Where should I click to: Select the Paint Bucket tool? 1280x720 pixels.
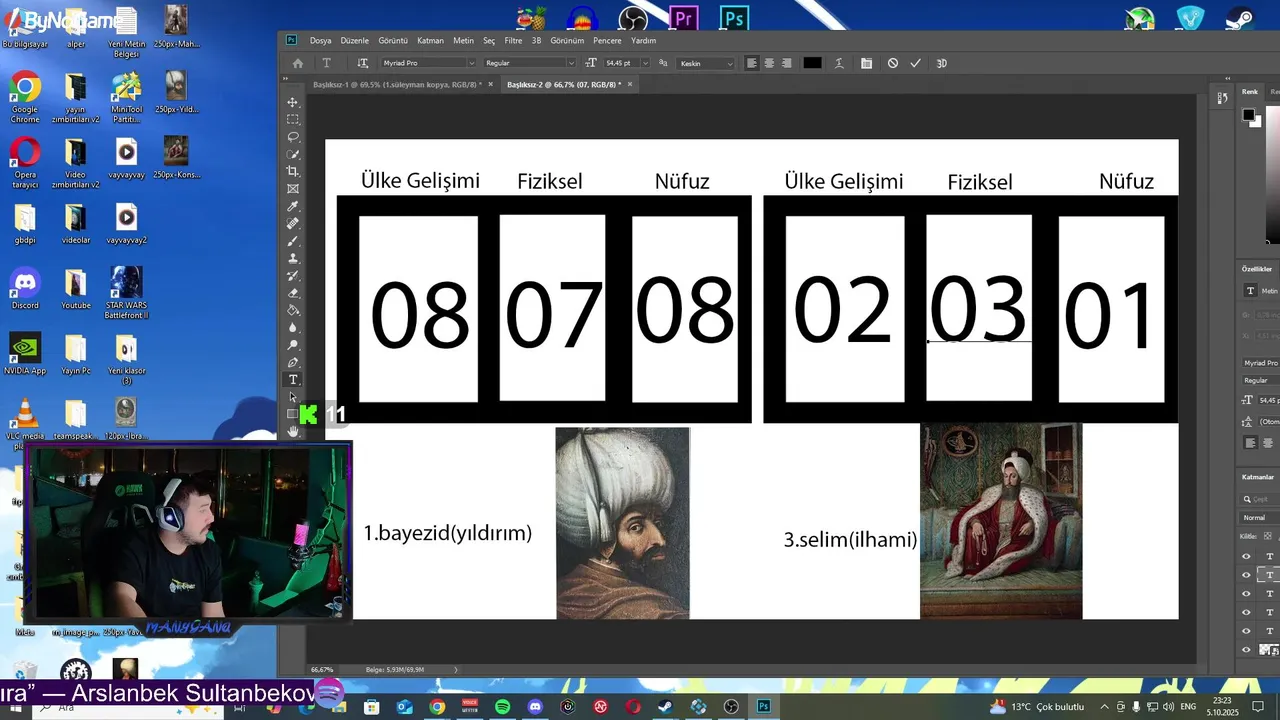(293, 310)
